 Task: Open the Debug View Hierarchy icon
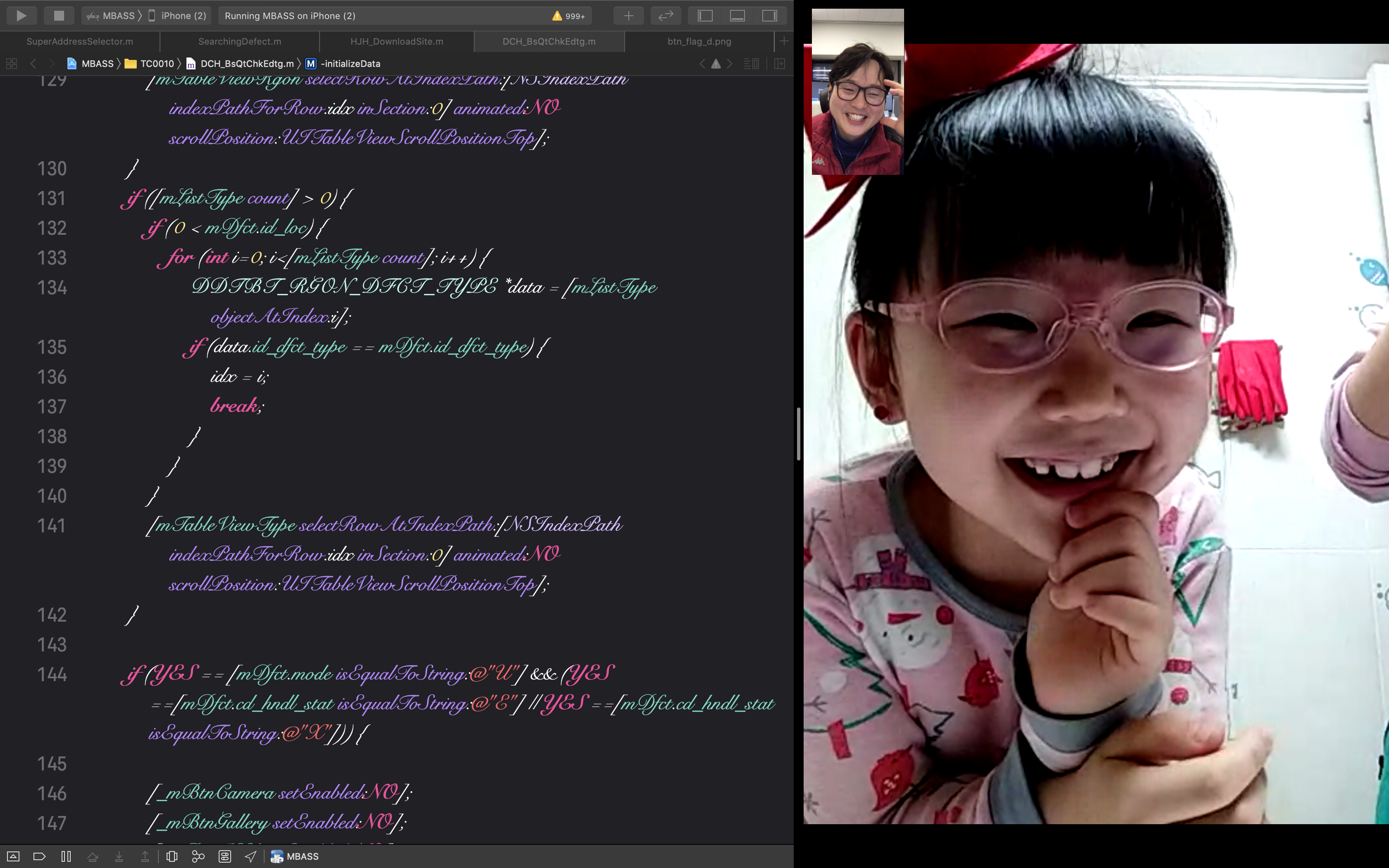(x=172, y=856)
